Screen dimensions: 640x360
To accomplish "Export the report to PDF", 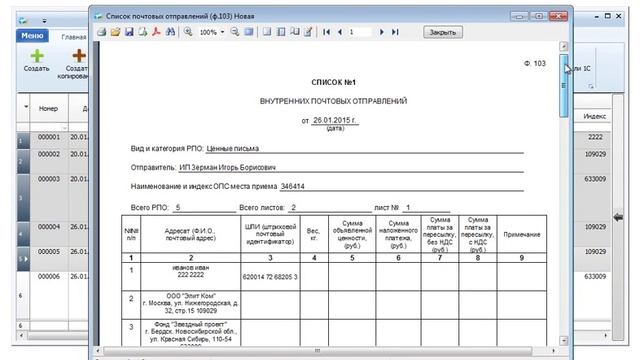I will tap(156, 32).
